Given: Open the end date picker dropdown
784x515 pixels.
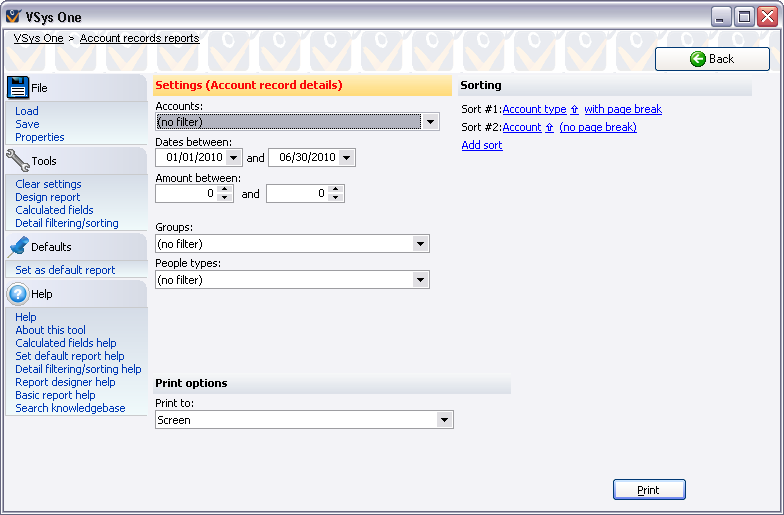Looking at the screenshot, I should [x=346, y=158].
